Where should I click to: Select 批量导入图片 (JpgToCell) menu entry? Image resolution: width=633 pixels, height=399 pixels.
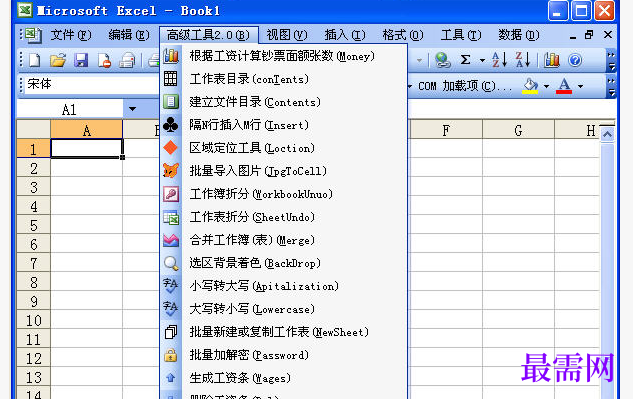click(x=283, y=171)
